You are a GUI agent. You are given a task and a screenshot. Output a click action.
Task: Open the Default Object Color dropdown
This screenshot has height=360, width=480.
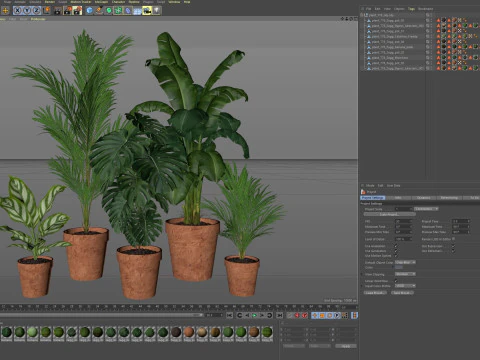405,262
